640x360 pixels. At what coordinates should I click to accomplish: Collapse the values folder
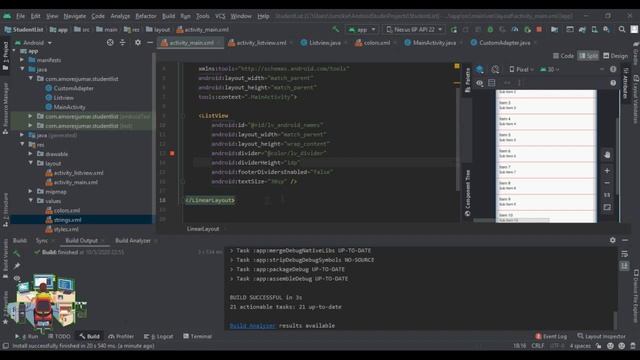point(31,201)
